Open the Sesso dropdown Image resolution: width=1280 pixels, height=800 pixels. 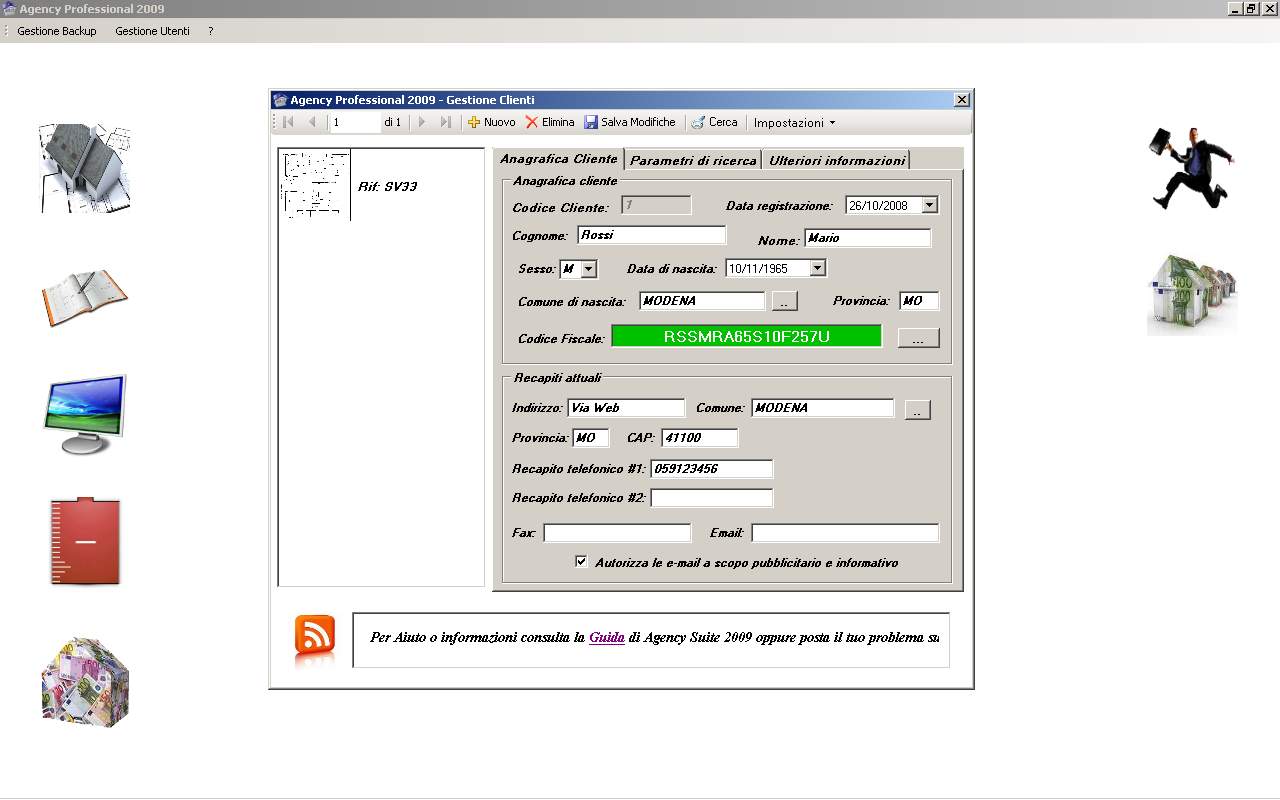pyautogui.click(x=588, y=269)
